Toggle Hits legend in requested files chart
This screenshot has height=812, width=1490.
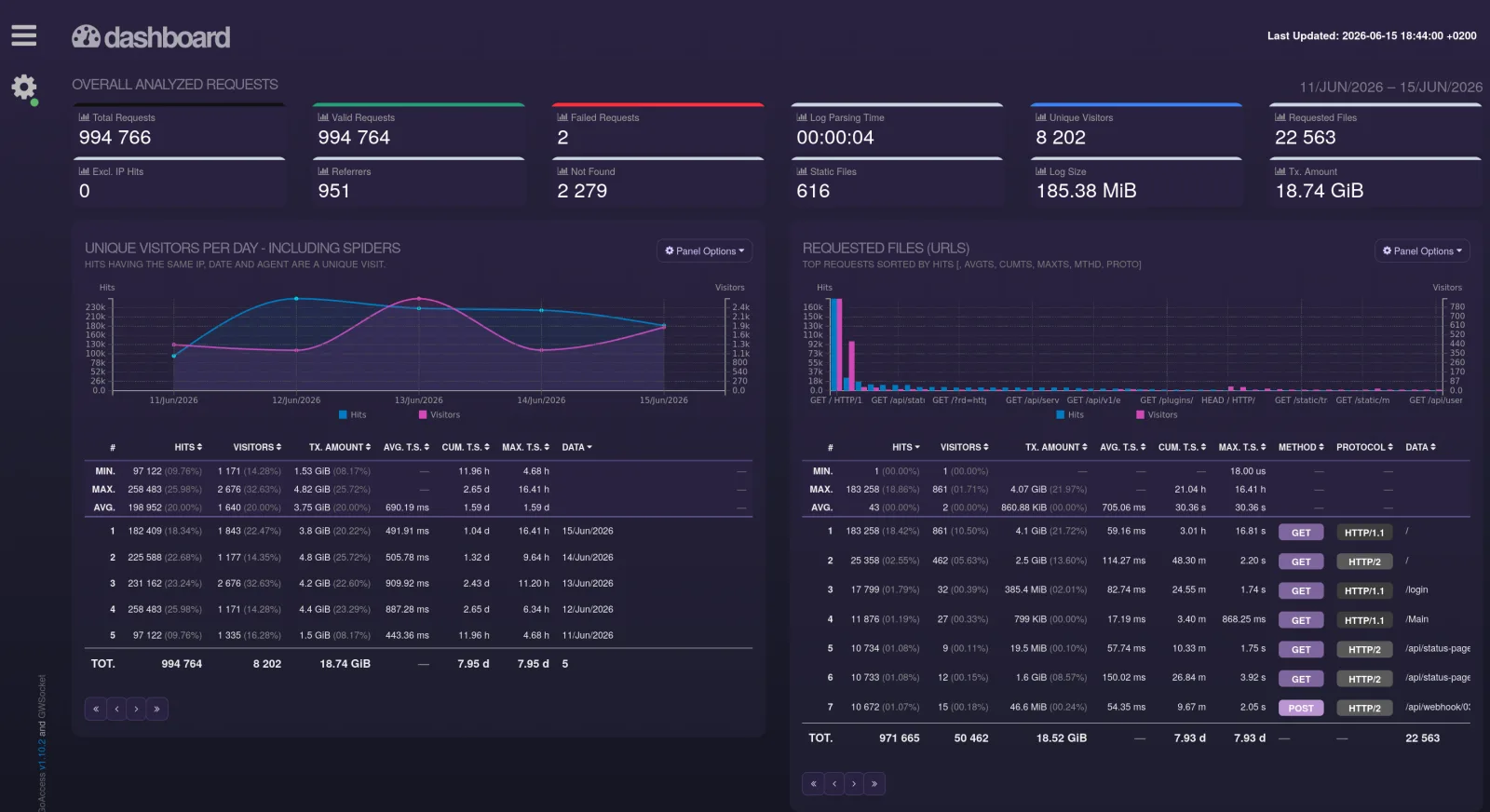pyautogui.click(x=1070, y=415)
